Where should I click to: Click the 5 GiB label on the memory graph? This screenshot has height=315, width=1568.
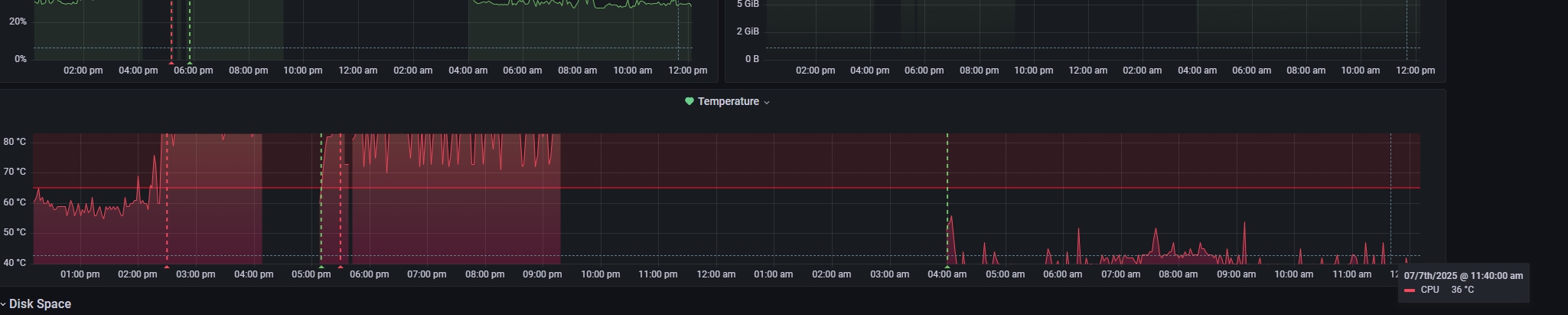click(748, 4)
